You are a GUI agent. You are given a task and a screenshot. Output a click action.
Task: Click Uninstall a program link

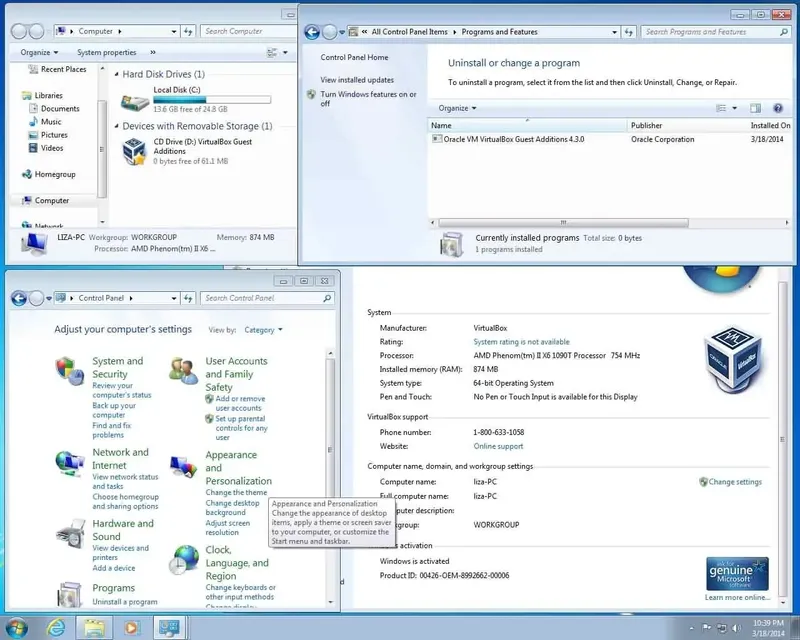[124, 602]
